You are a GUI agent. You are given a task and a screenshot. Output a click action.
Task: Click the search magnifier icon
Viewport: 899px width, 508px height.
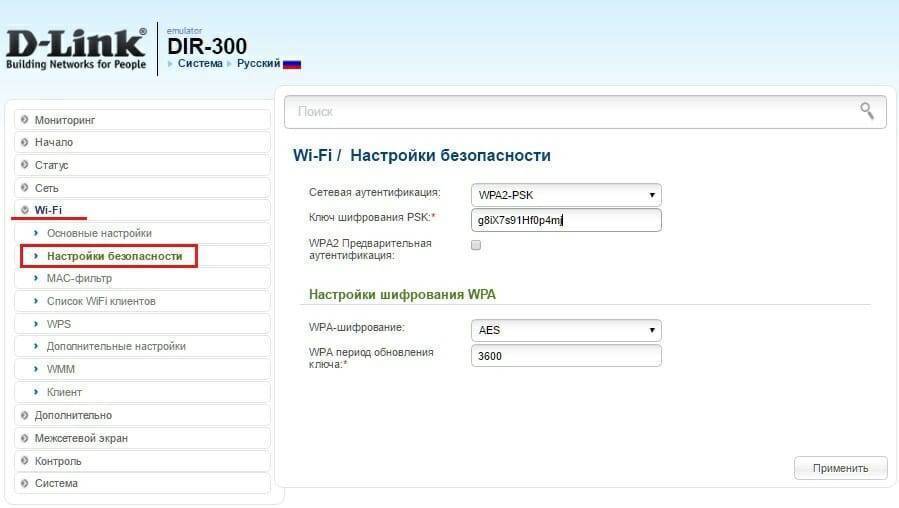[867, 111]
